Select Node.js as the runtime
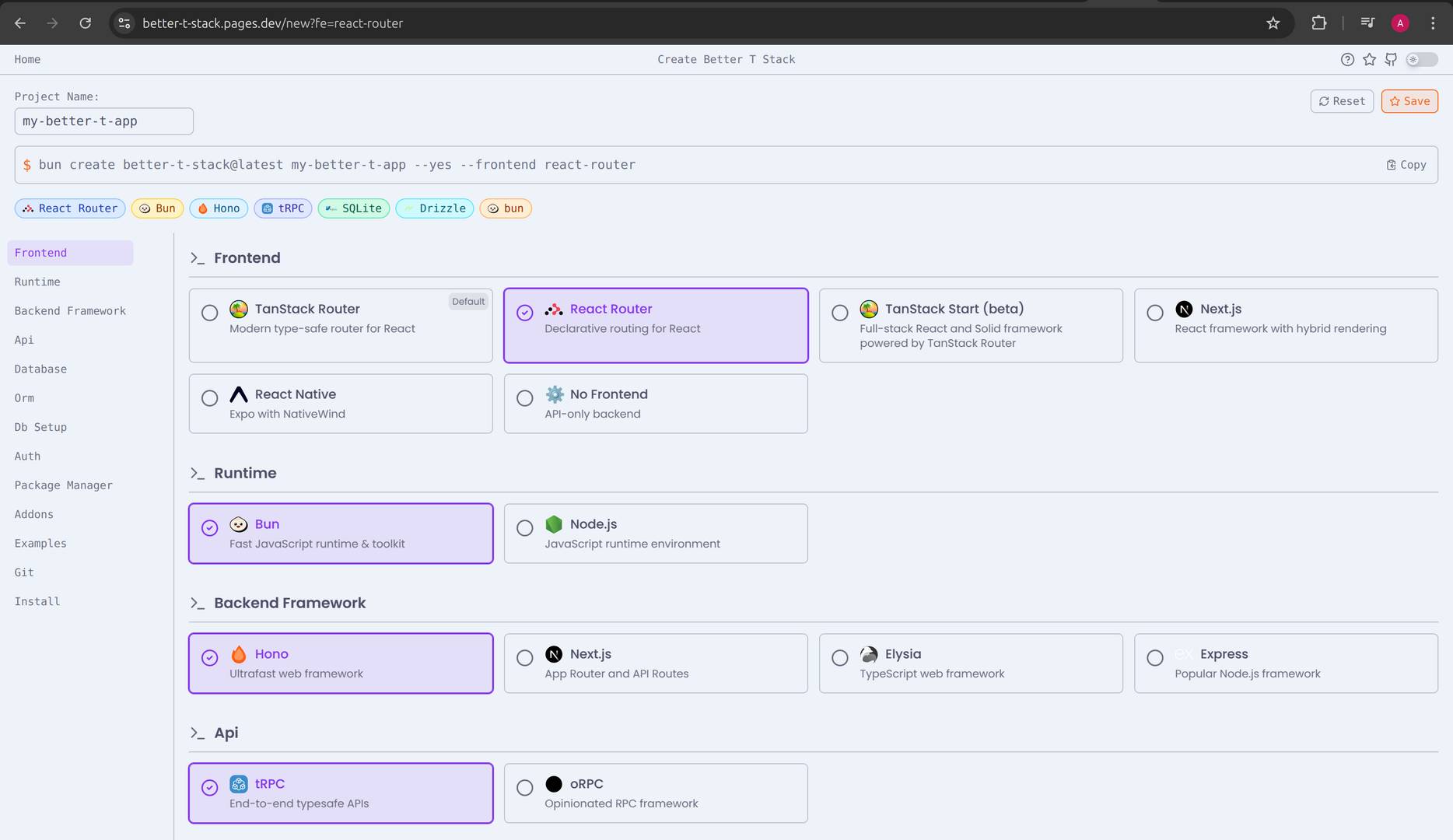The width and height of the screenshot is (1453, 840). click(655, 533)
